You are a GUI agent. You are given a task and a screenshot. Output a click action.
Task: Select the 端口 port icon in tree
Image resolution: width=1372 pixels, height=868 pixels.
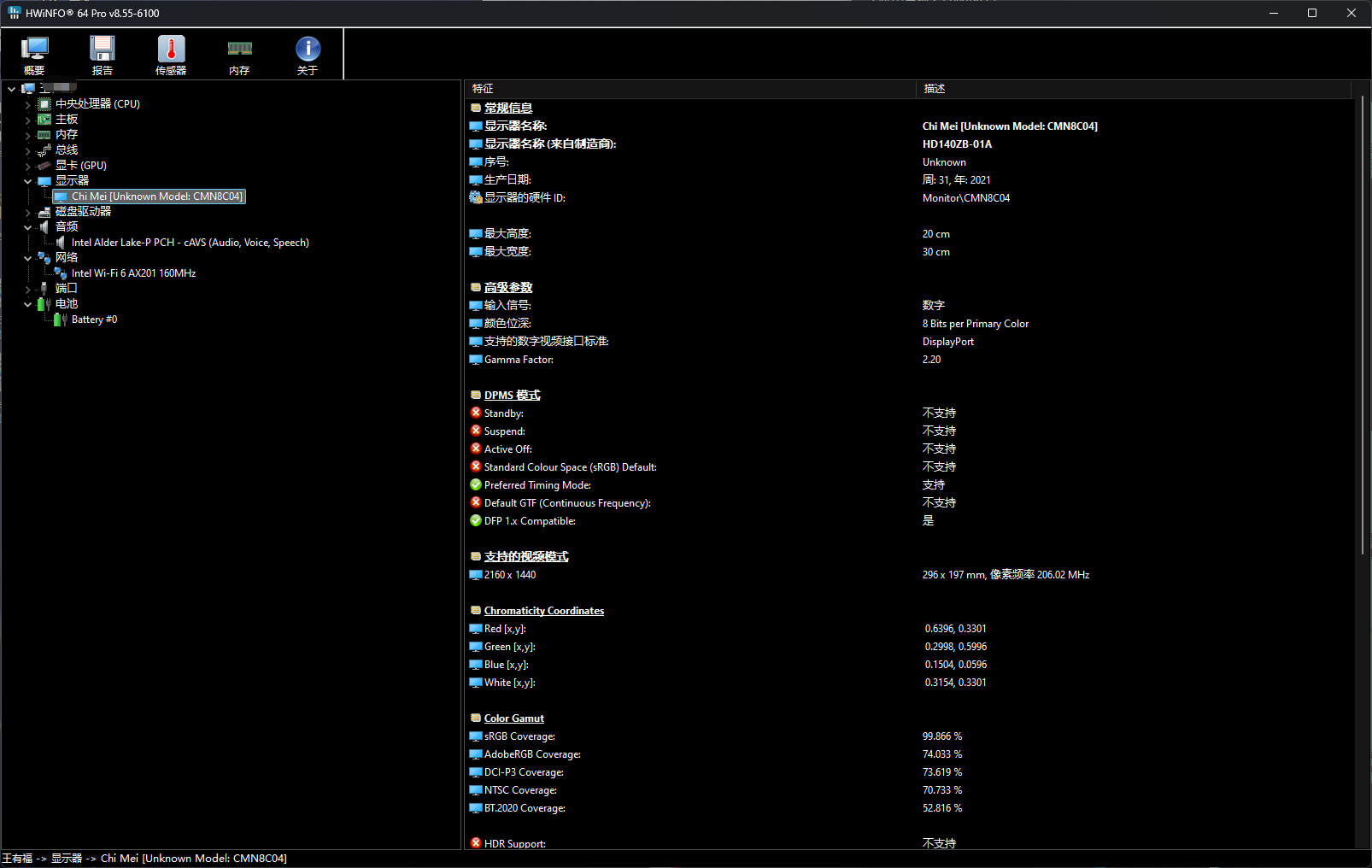pos(44,289)
